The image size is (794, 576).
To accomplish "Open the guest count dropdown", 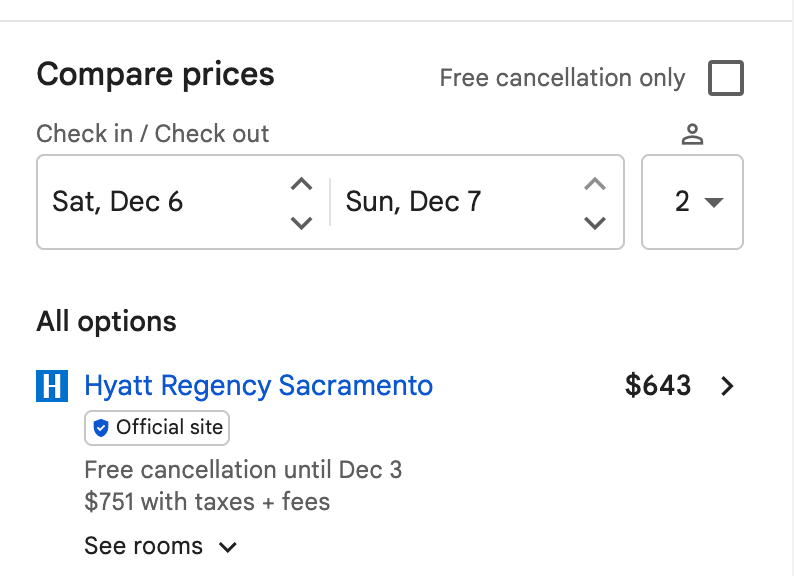I will coord(692,202).
